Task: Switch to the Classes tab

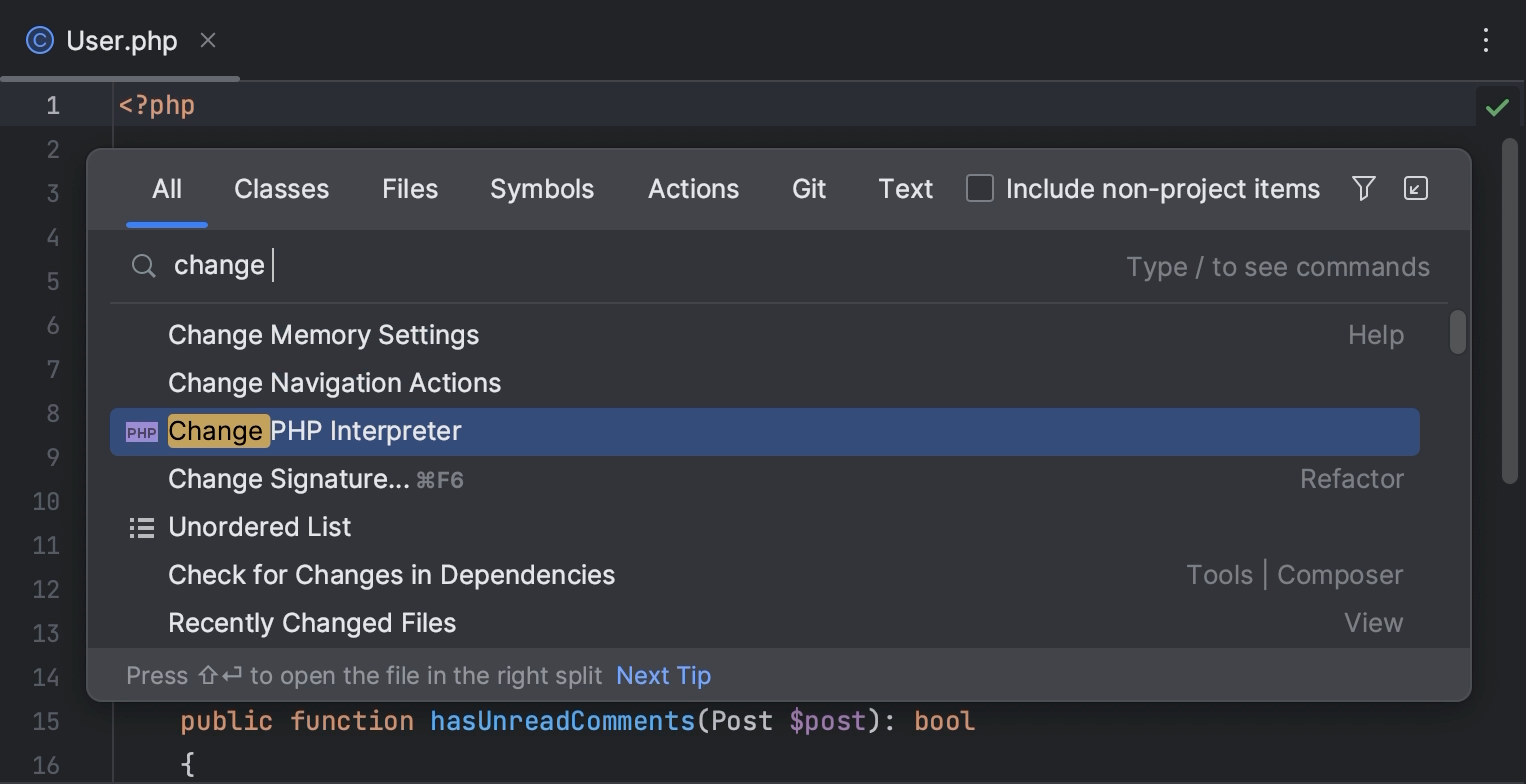Action: tap(281, 189)
